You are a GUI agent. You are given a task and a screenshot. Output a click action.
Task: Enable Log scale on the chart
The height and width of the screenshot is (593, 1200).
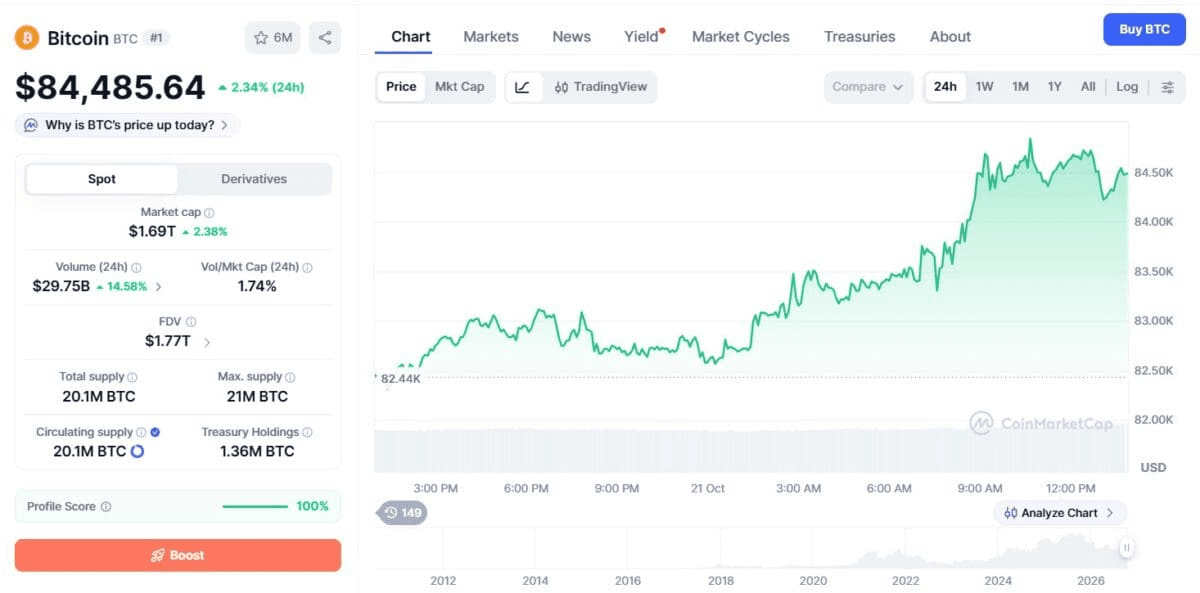point(1127,87)
